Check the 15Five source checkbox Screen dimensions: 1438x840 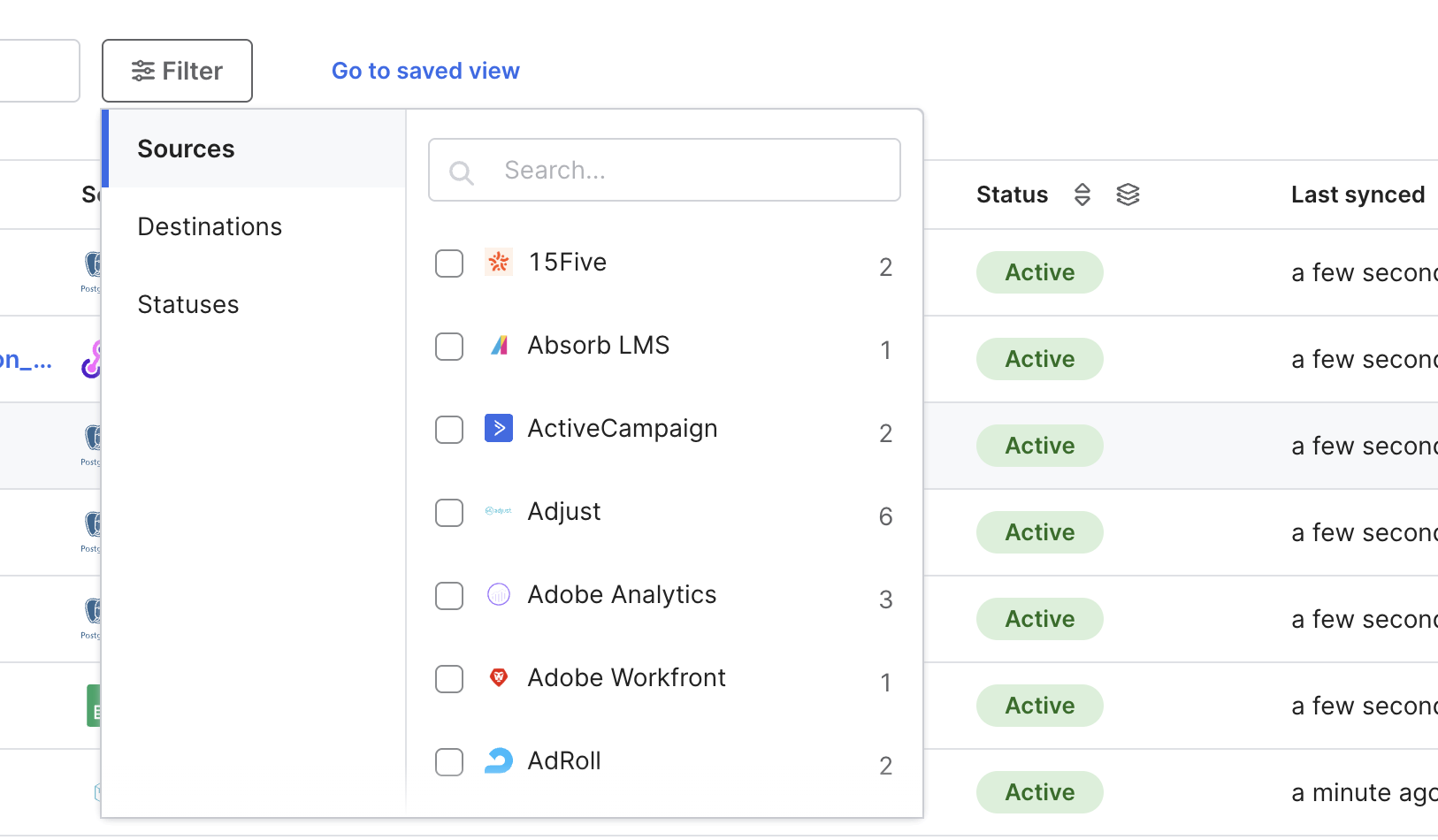(x=449, y=263)
